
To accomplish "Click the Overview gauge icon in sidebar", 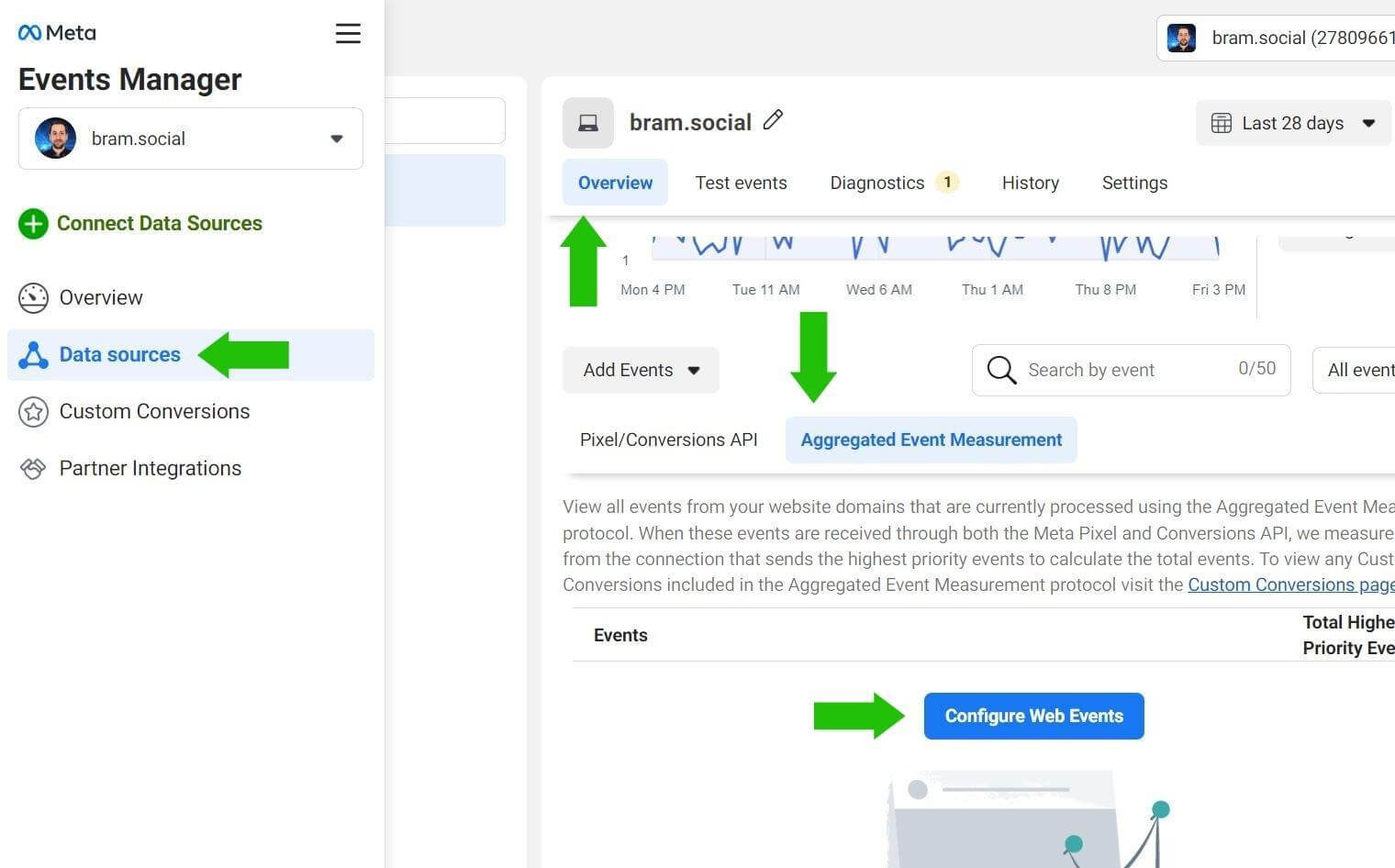I will [33, 297].
